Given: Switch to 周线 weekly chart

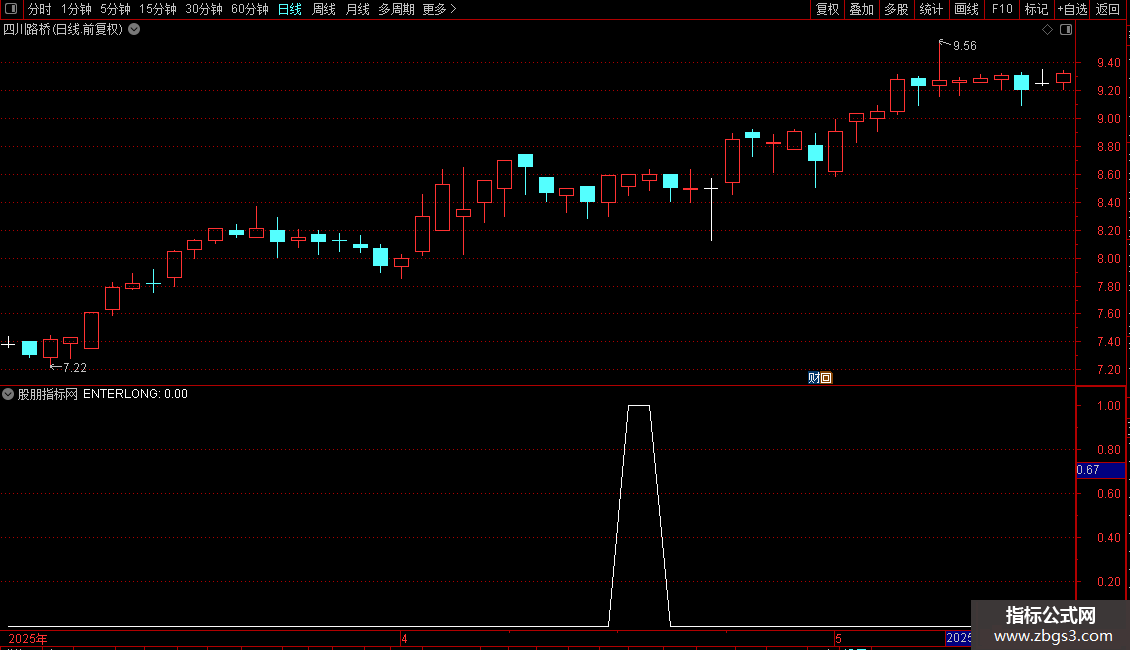Looking at the screenshot, I should tap(324, 9).
